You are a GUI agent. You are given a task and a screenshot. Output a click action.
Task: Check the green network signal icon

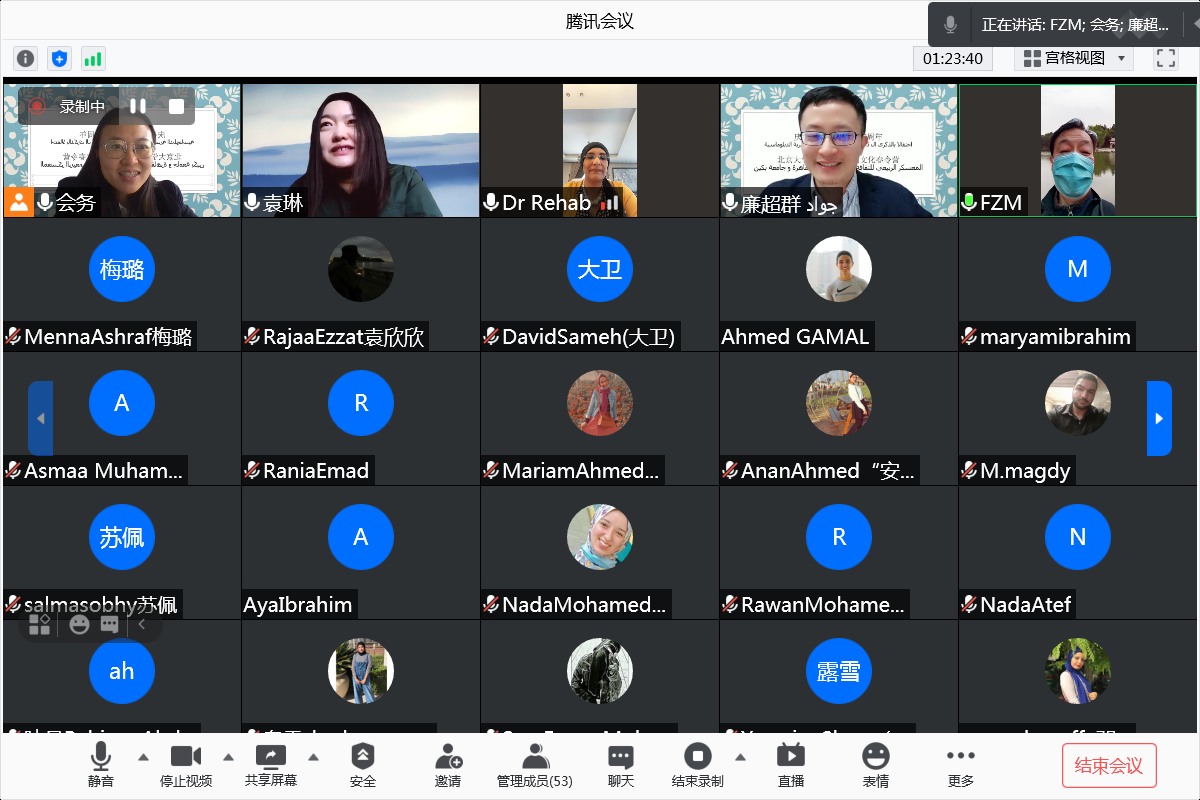pos(93,59)
